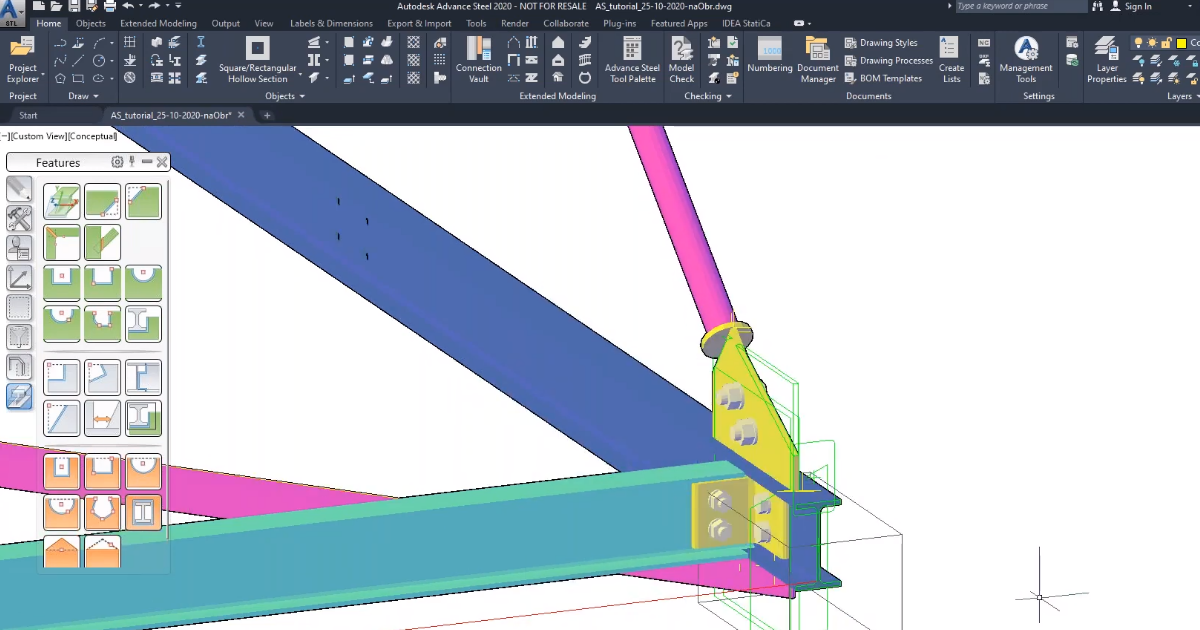Viewport: 1200px width, 630px height.
Task: Click the portal frame icon in Extended Modeling
Action: point(513,43)
